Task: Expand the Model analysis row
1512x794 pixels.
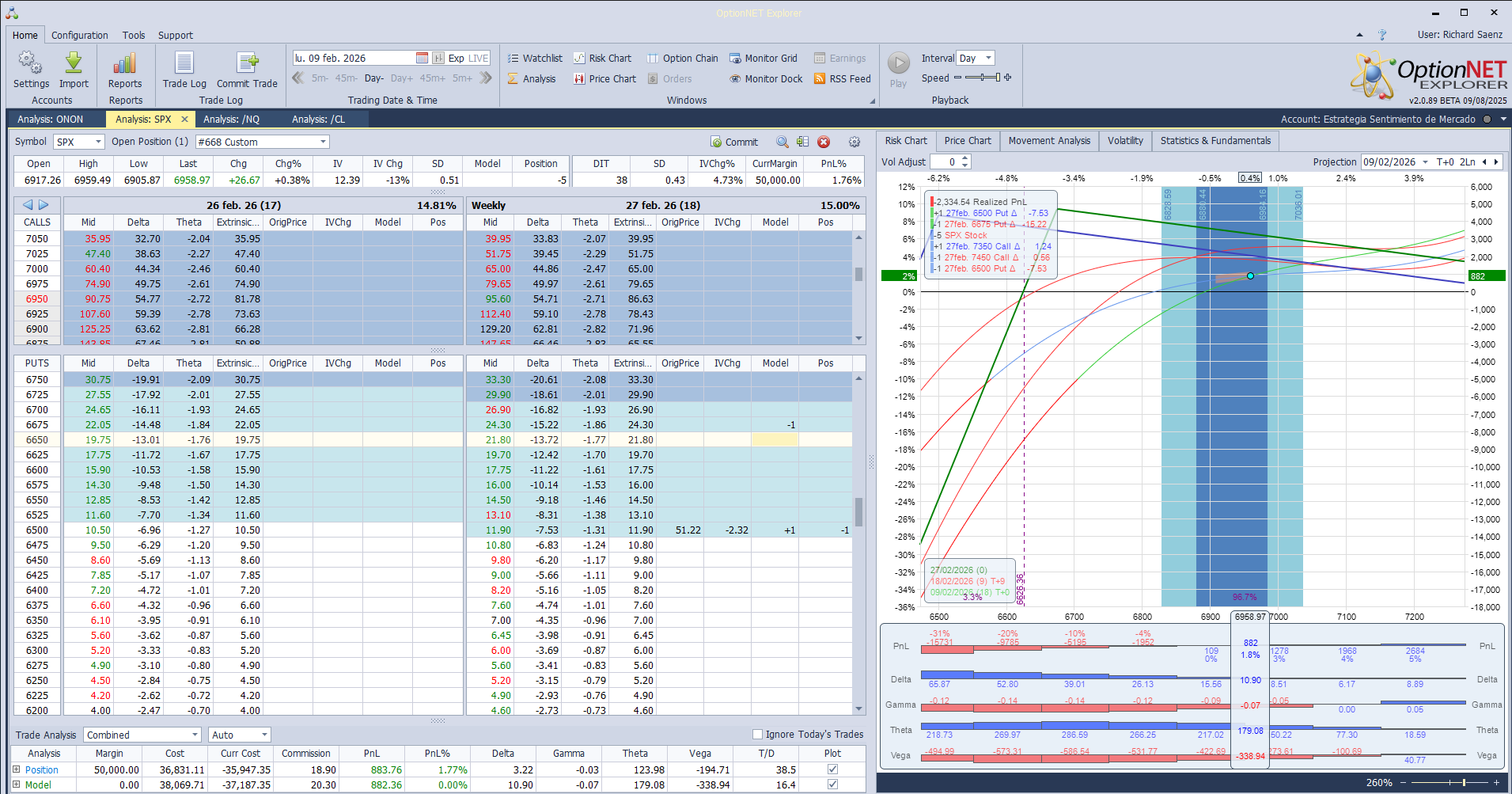Action: [x=16, y=784]
